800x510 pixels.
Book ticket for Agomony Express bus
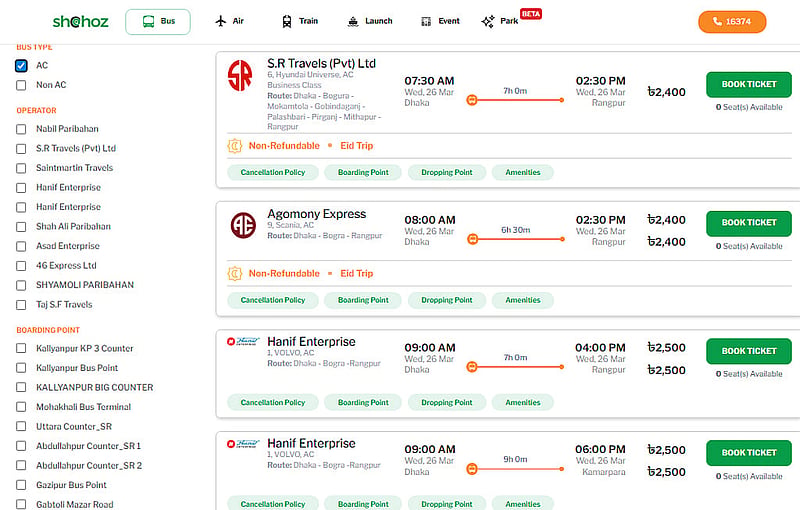coord(748,223)
